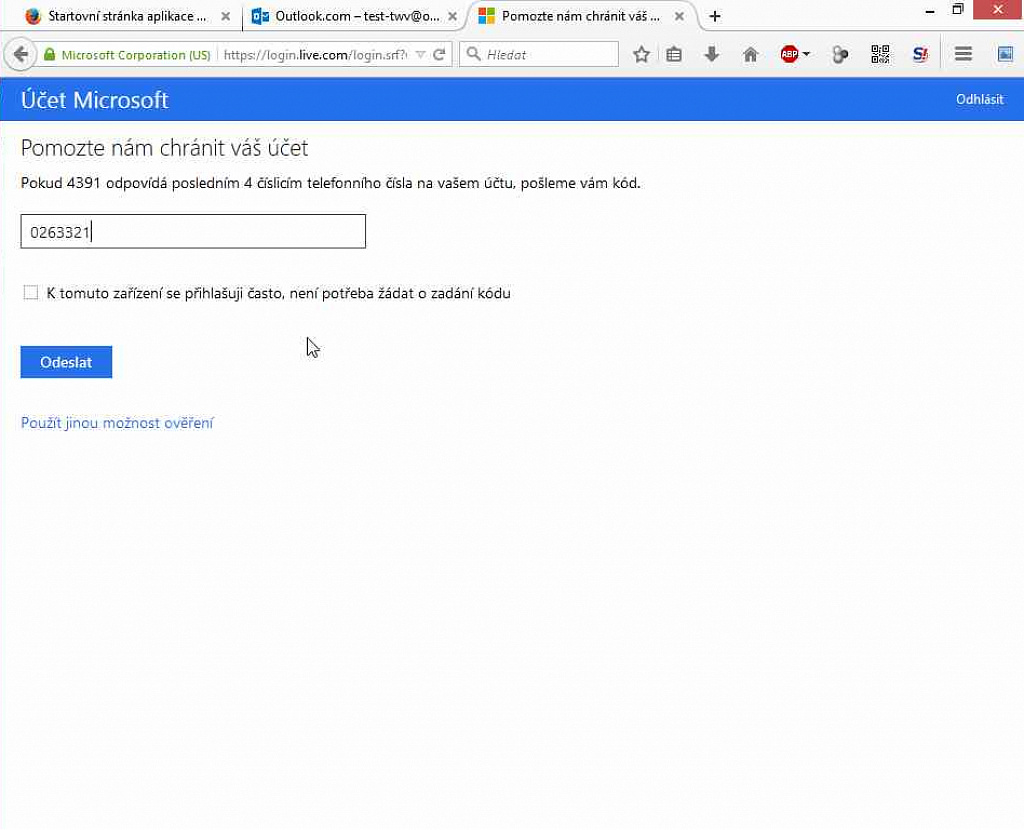Bookmark this page with star icon

641,54
